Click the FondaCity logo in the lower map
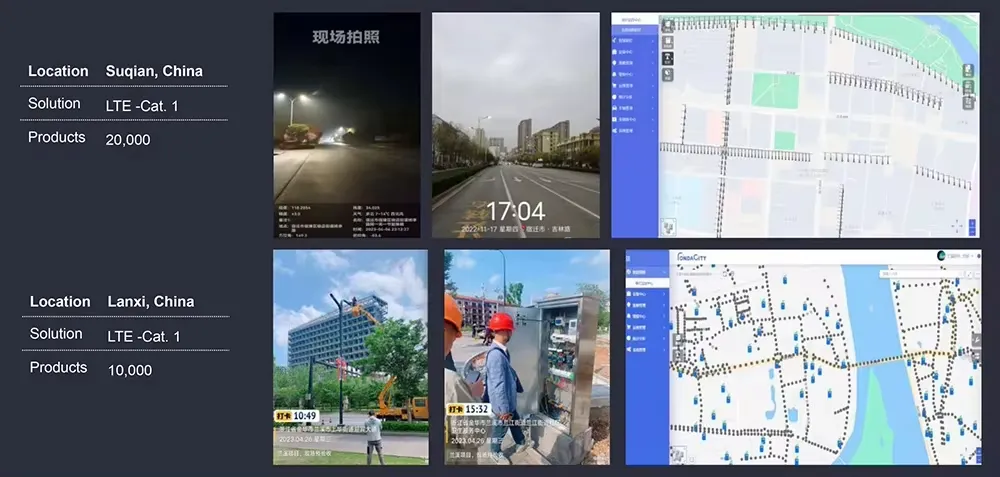1000x477 pixels. point(693,256)
